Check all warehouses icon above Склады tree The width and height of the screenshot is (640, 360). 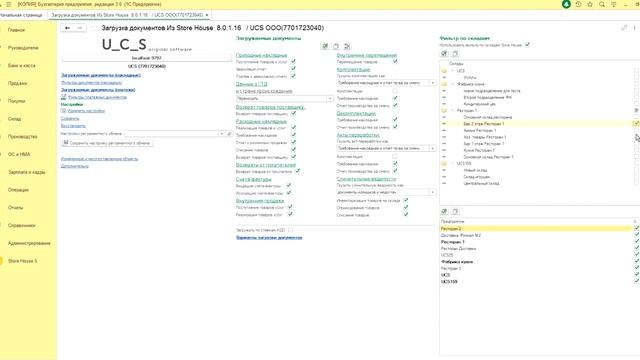[444, 53]
